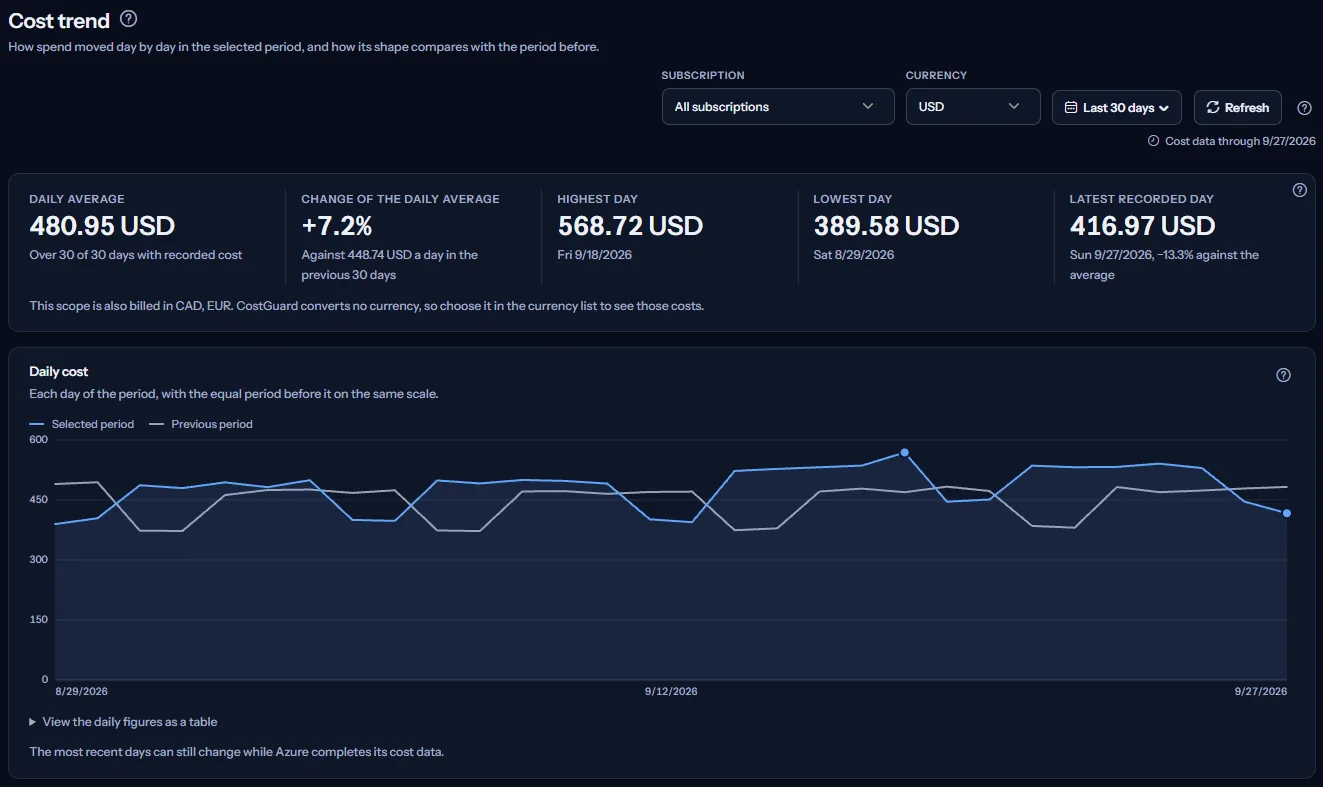Image resolution: width=1323 pixels, height=787 pixels.
Task: Click the CURRENCY field label
Action: coord(936,75)
